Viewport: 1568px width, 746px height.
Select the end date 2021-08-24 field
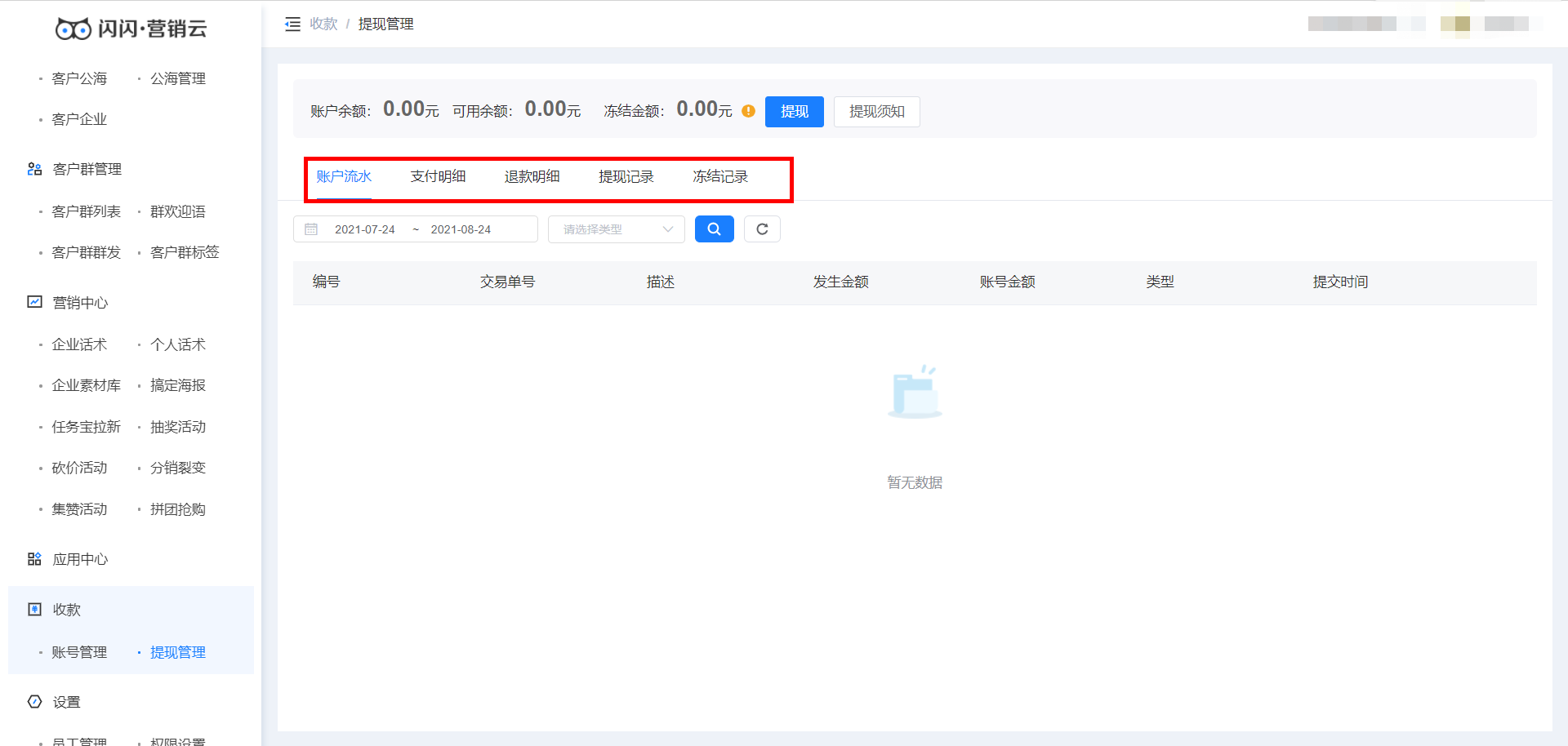point(461,229)
